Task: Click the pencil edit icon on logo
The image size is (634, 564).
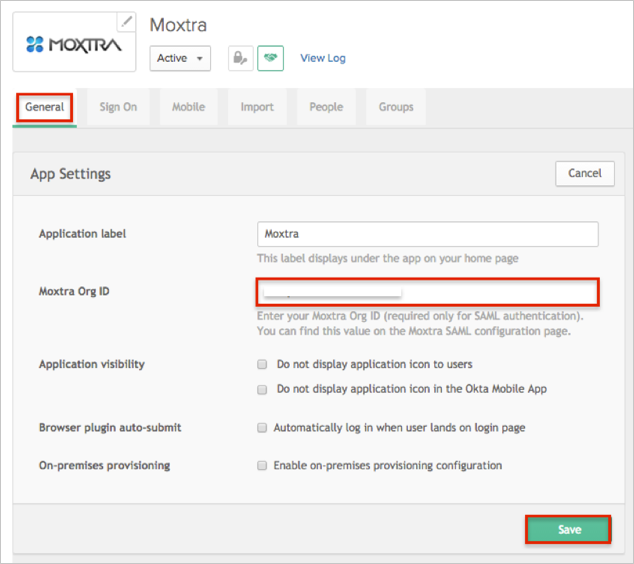Action: pyautogui.click(x=125, y=21)
